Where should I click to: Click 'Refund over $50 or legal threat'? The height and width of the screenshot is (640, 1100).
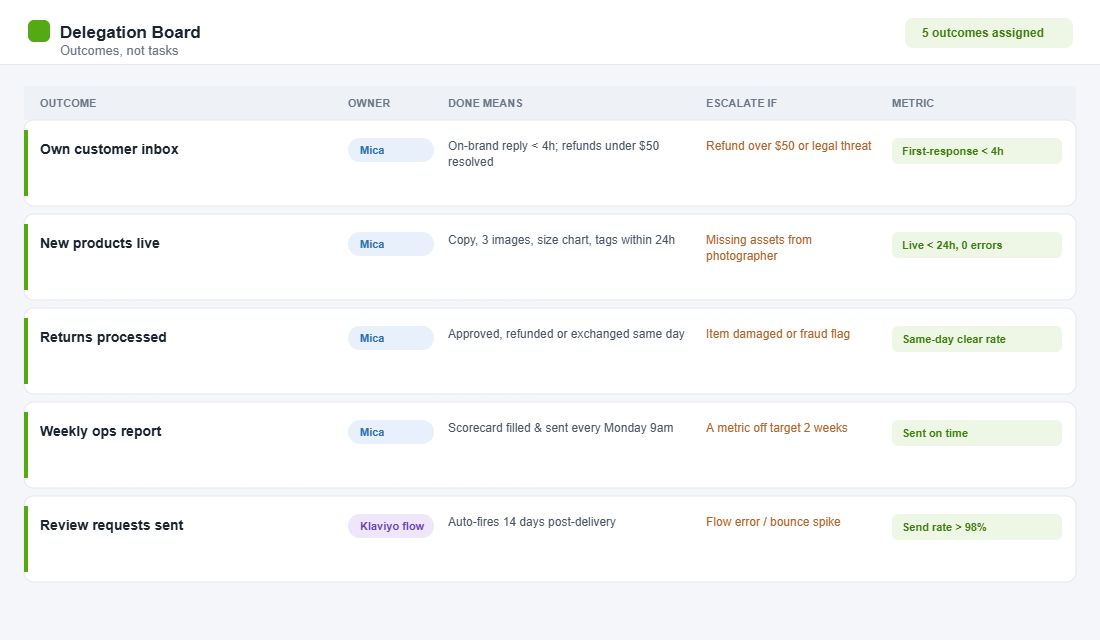[x=789, y=146]
